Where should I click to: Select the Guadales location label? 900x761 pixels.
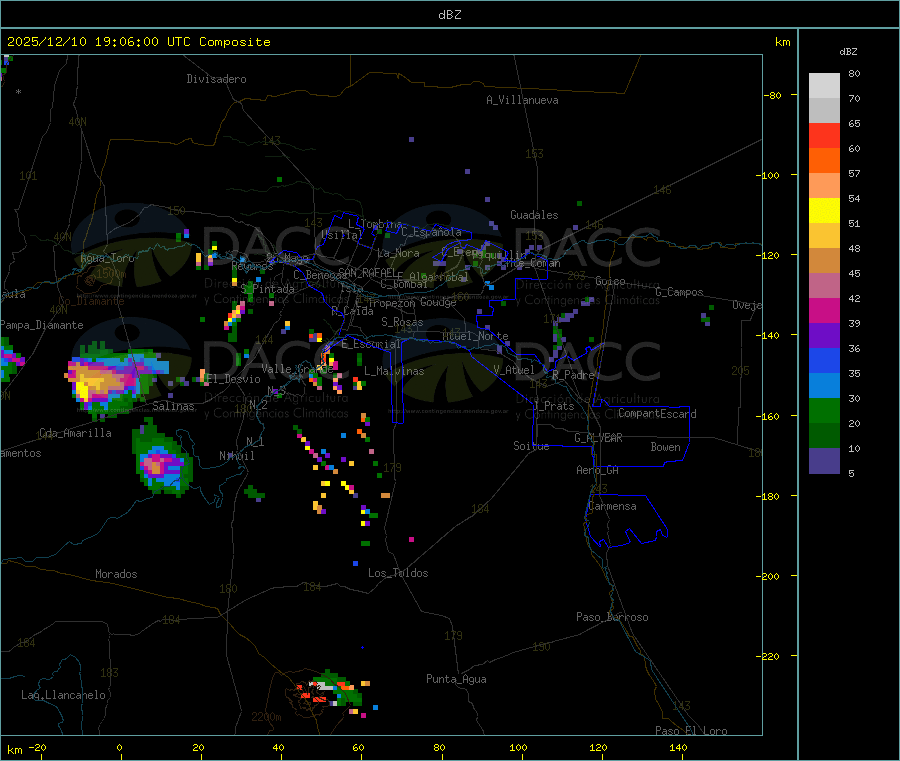(534, 215)
